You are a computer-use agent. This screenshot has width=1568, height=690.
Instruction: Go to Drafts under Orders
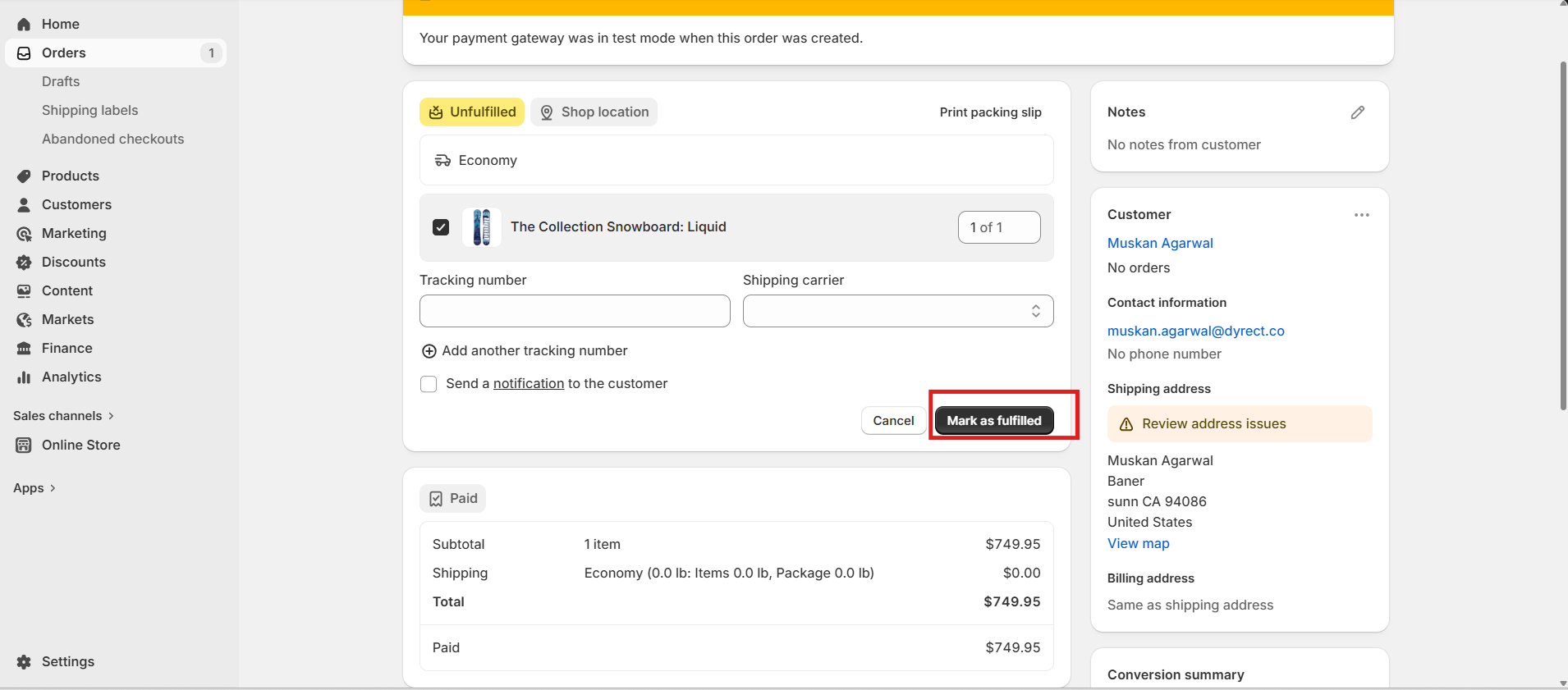click(x=61, y=82)
